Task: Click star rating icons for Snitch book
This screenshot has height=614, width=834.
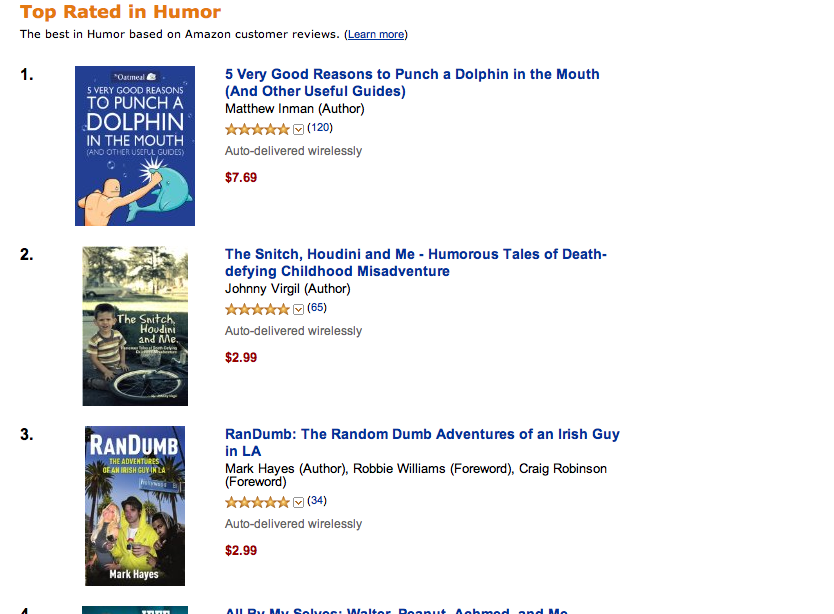Action: click(x=257, y=309)
